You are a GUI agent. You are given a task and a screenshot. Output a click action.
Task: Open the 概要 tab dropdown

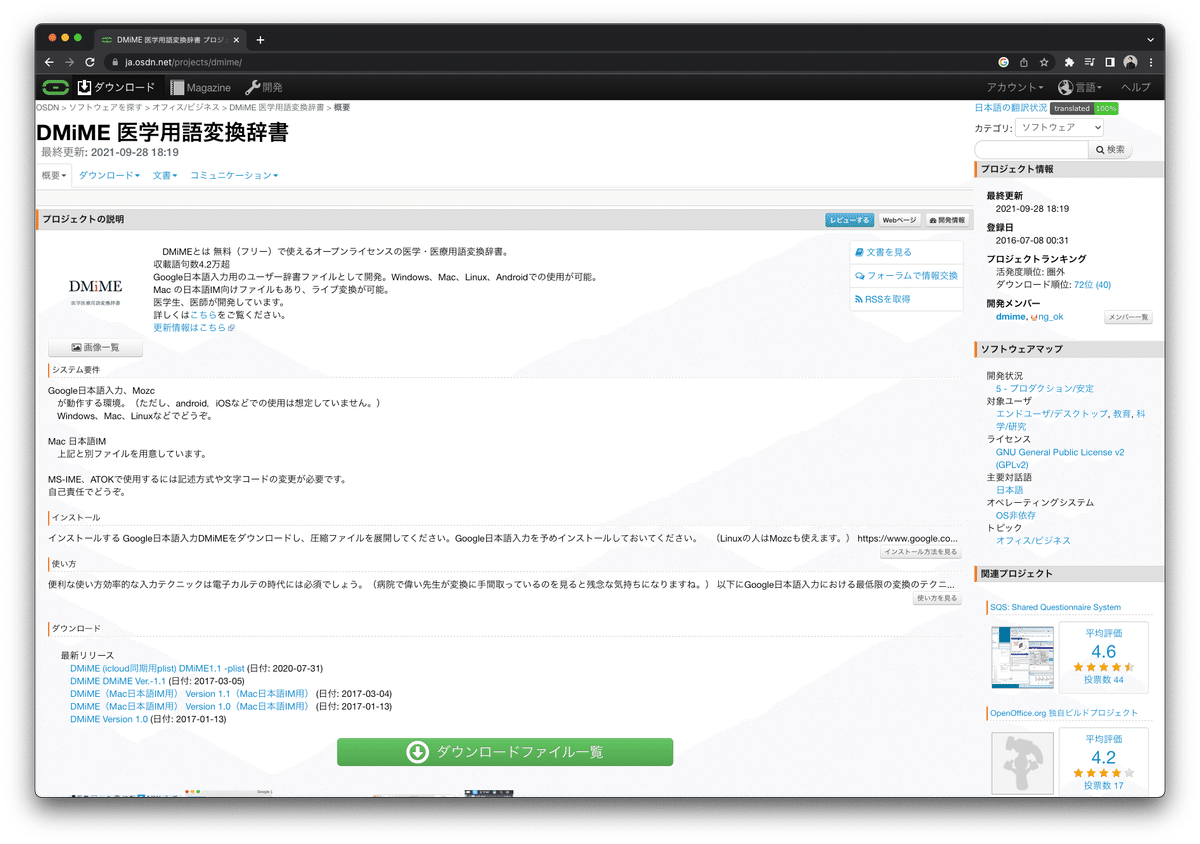(54, 175)
